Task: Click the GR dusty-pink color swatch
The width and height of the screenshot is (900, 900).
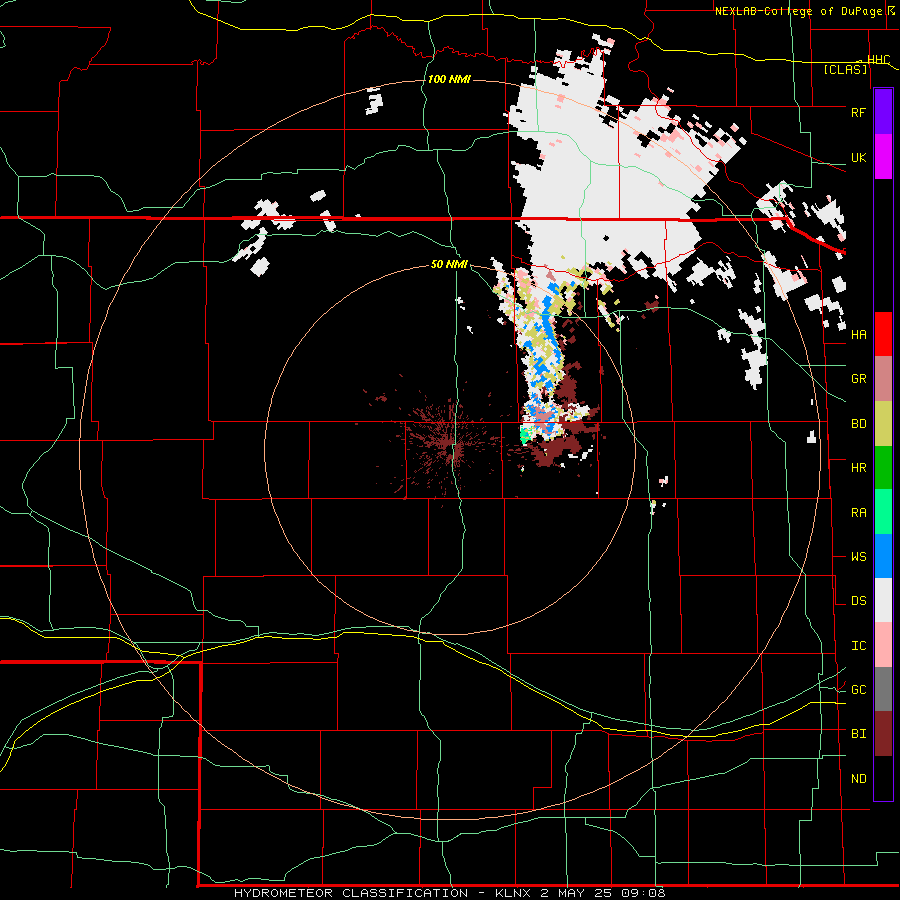Action: coord(883,379)
